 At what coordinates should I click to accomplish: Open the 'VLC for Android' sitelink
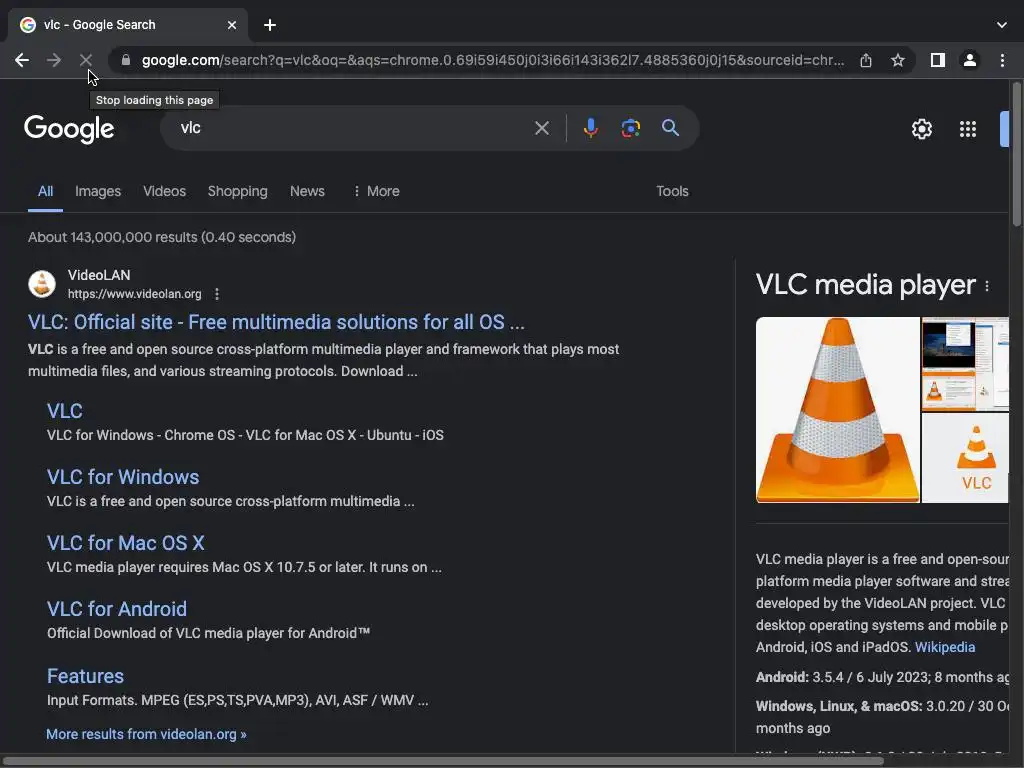click(117, 609)
